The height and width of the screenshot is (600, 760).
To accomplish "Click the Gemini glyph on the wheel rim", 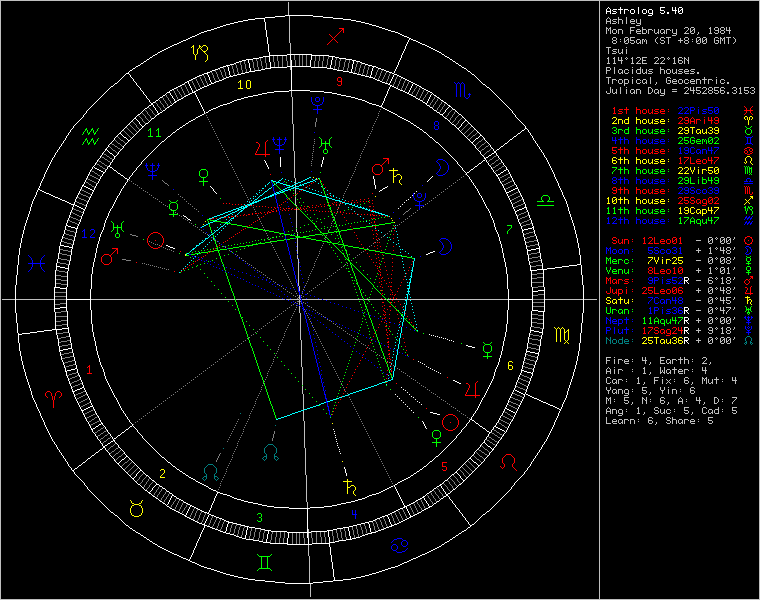I will point(265,562).
